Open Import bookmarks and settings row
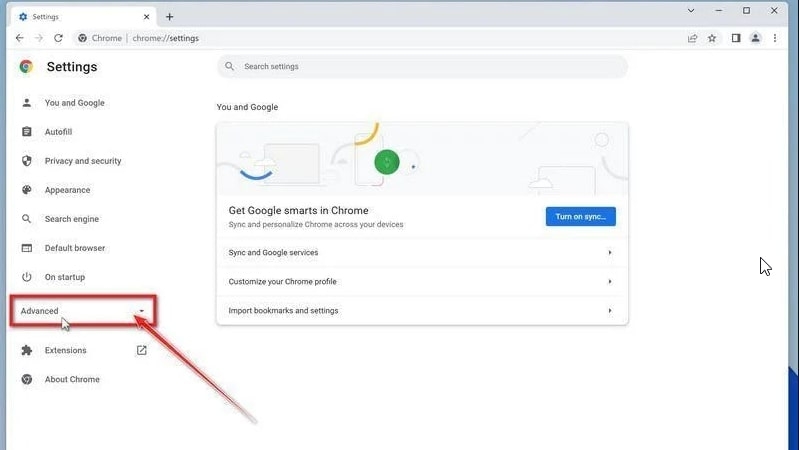The height and width of the screenshot is (450, 799). coord(422,311)
